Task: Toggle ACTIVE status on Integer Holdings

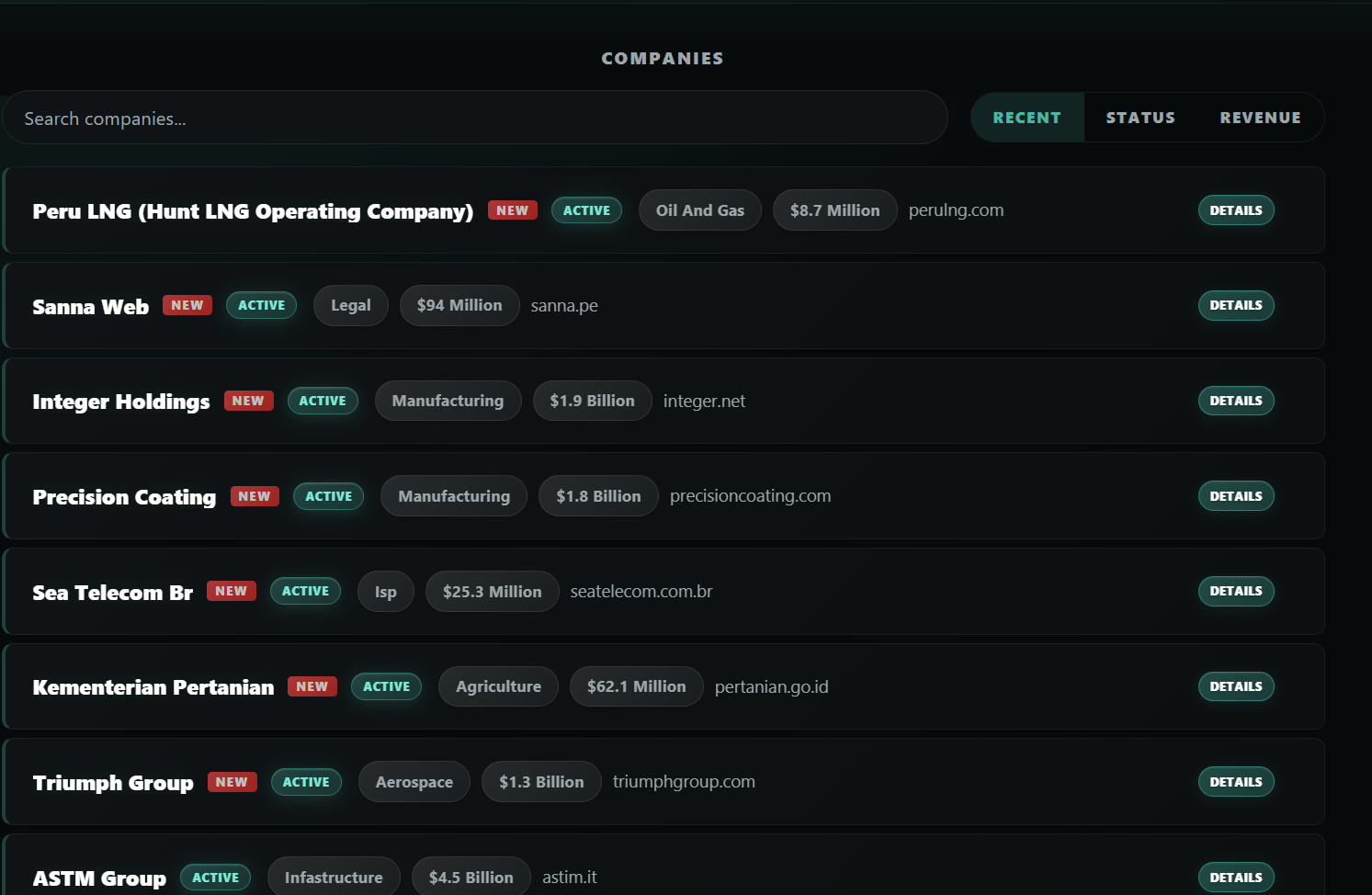Action: (x=323, y=401)
